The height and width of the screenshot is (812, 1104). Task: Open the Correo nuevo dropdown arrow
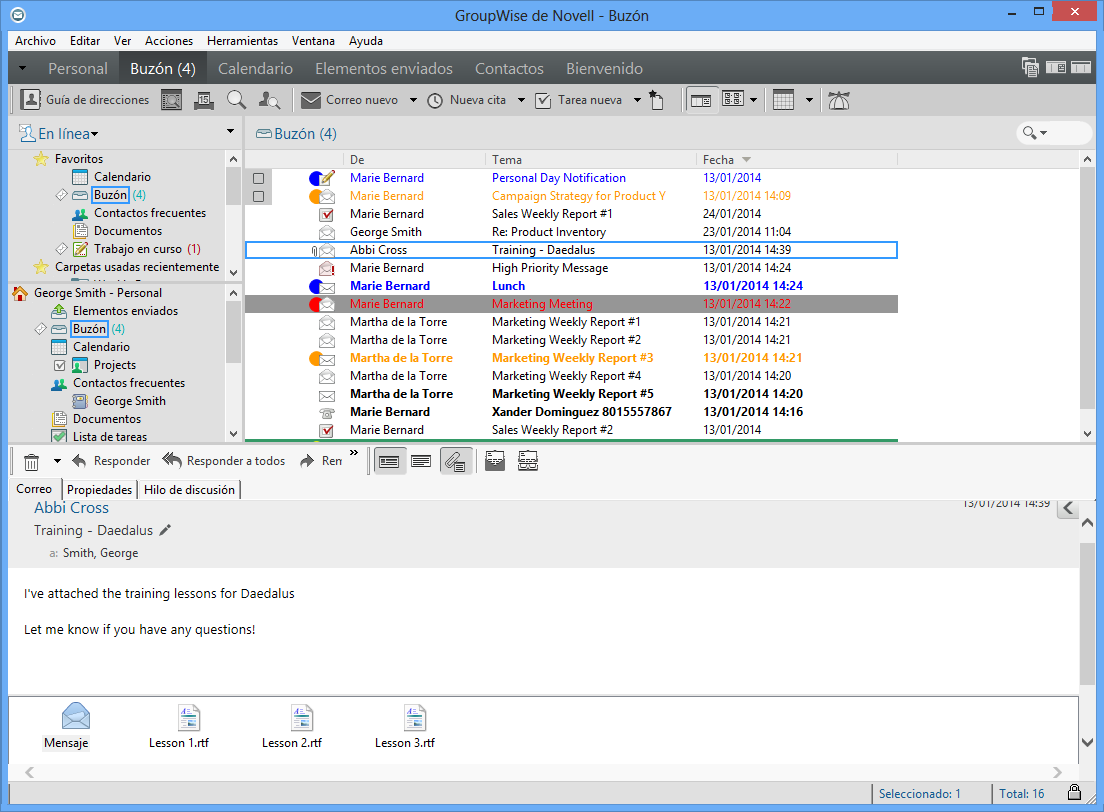click(413, 100)
